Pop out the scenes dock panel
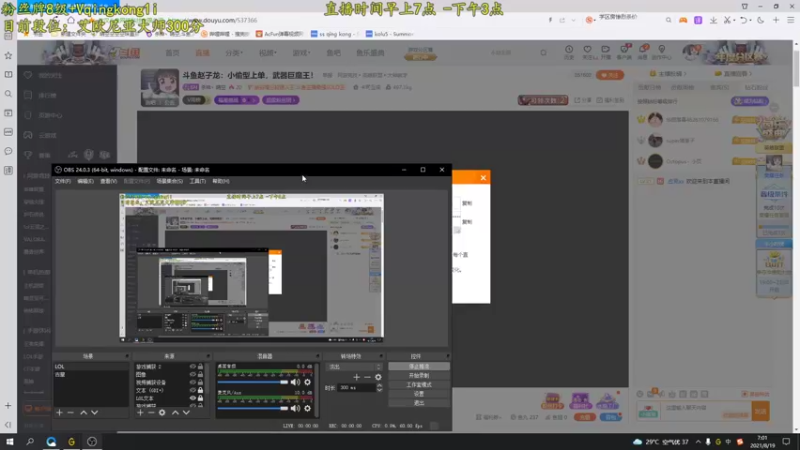The image size is (800, 450). pos(127,356)
